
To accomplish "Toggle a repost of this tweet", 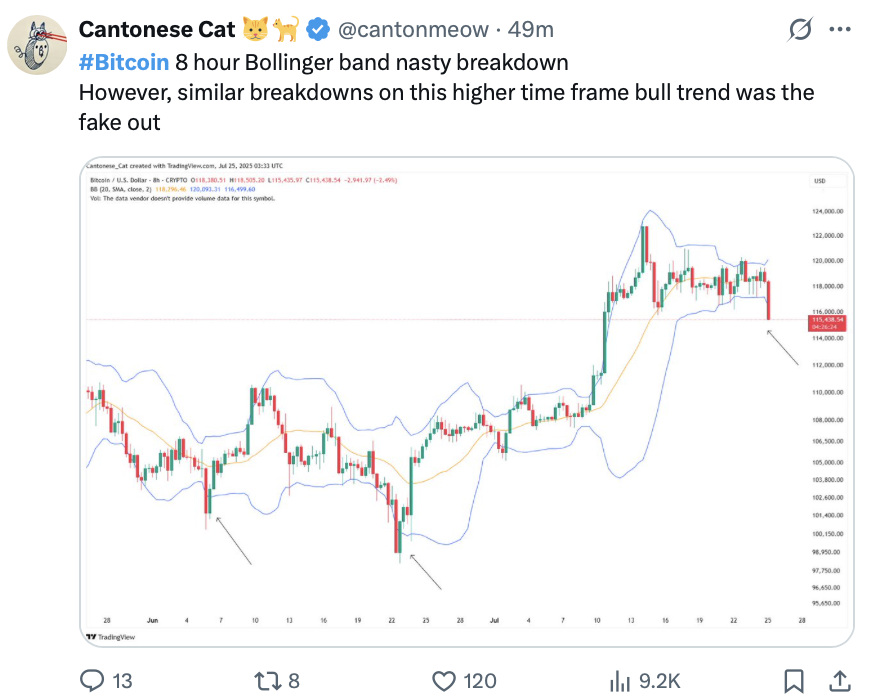I will (x=268, y=680).
